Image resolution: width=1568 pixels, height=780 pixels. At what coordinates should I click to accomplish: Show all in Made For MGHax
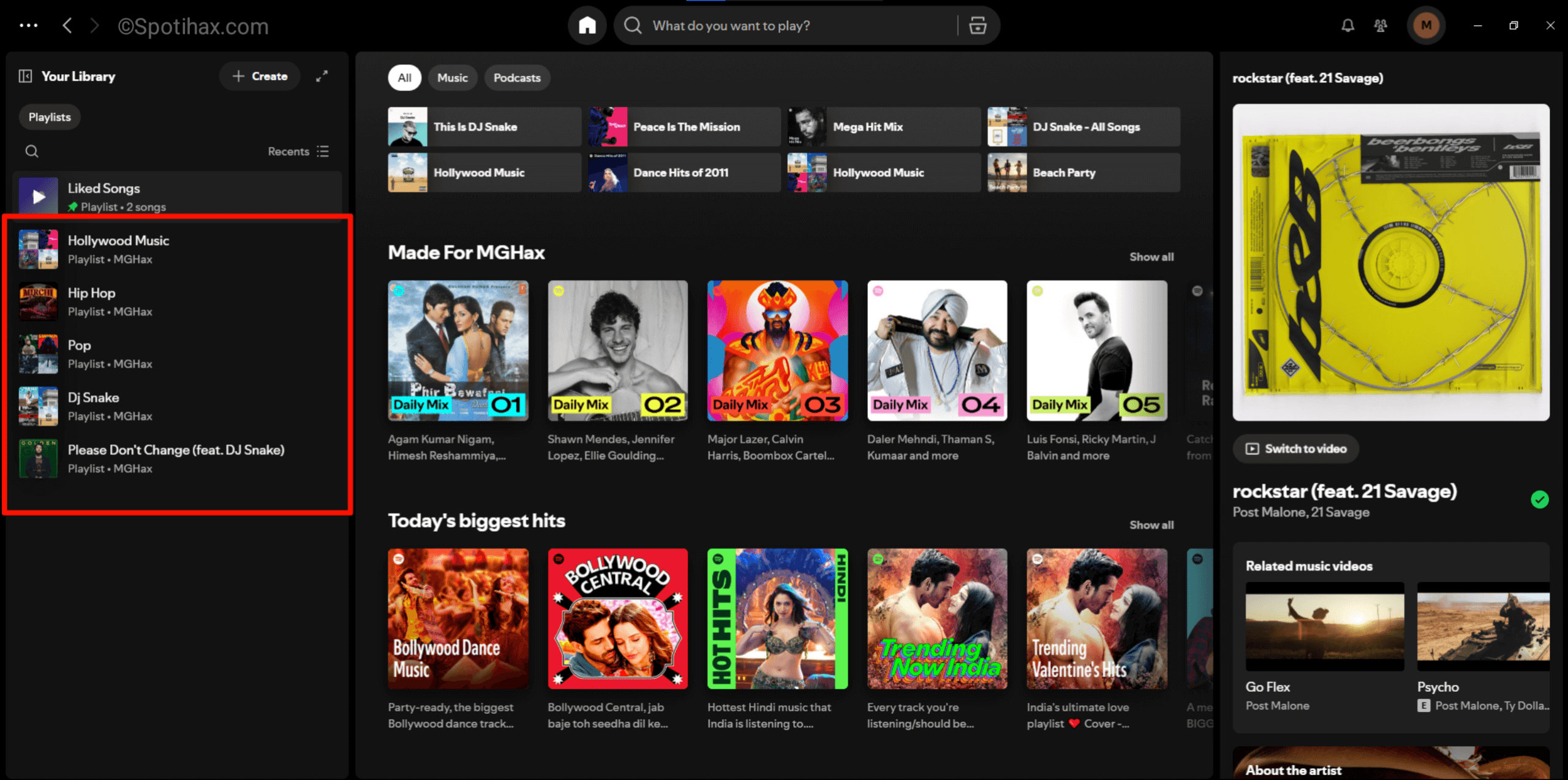[1151, 257]
